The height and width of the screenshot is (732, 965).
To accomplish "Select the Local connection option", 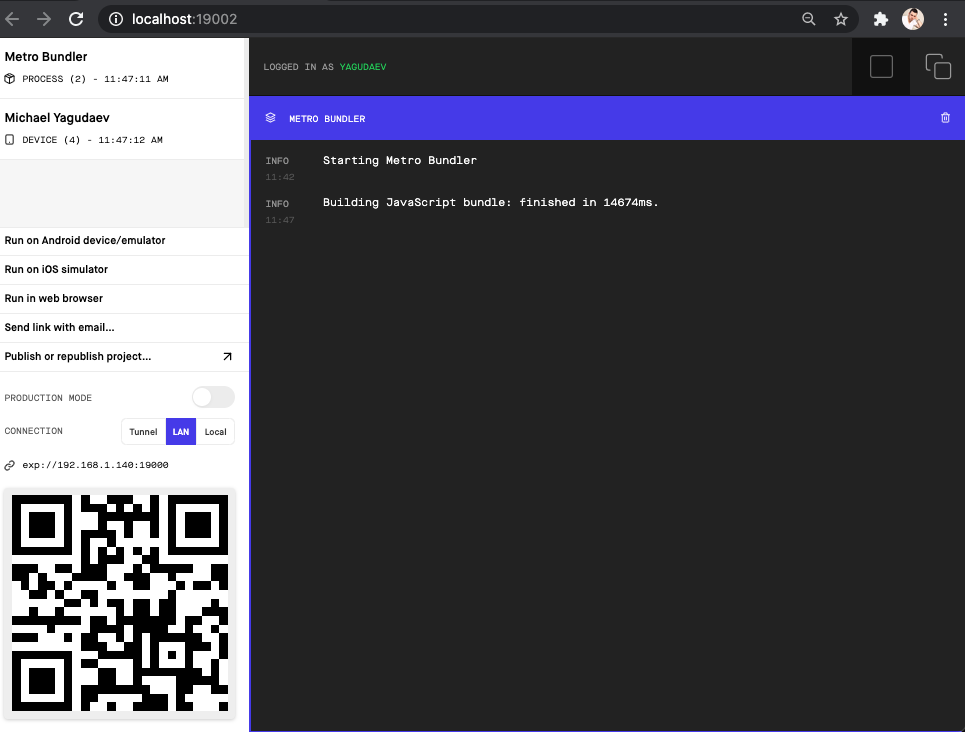I will click(215, 431).
